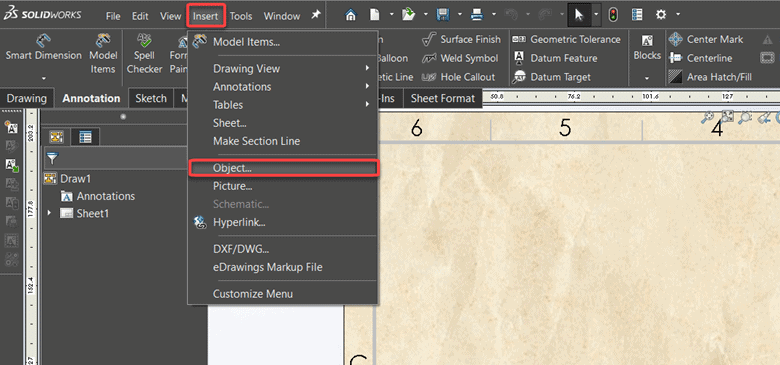
Task: Click the New document icon
Action: pyautogui.click(x=375, y=15)
